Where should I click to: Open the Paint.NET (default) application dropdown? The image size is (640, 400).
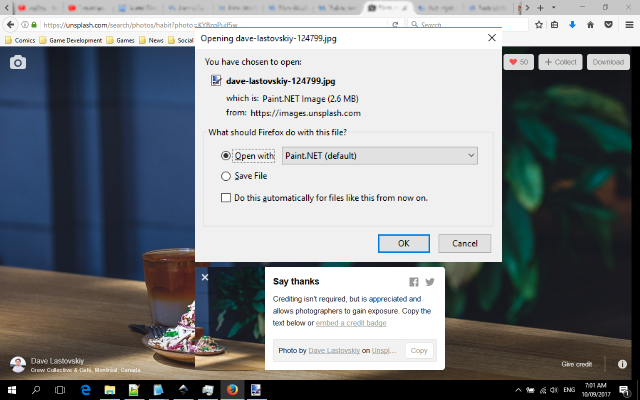(380, 156)
